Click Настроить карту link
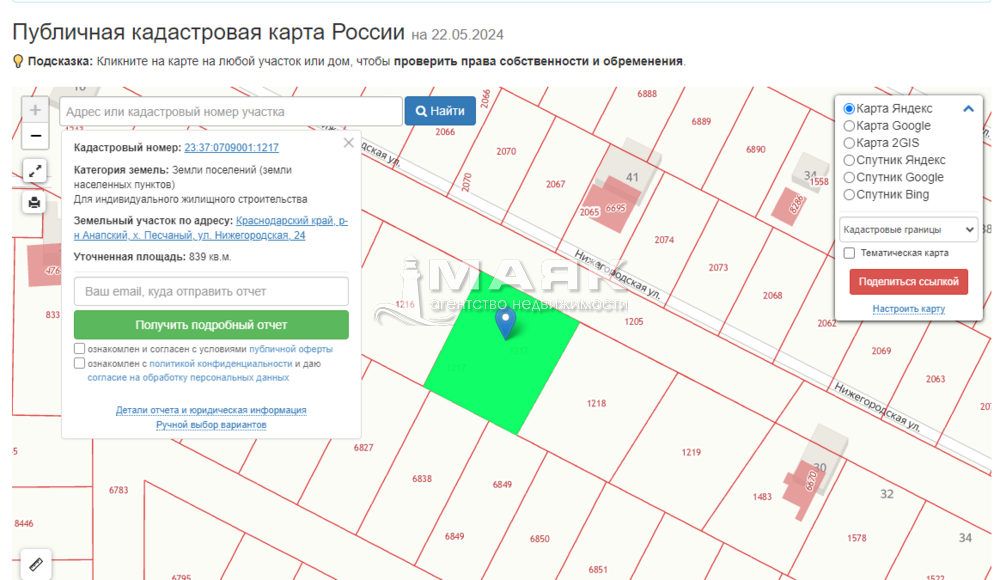 [908, 309]
